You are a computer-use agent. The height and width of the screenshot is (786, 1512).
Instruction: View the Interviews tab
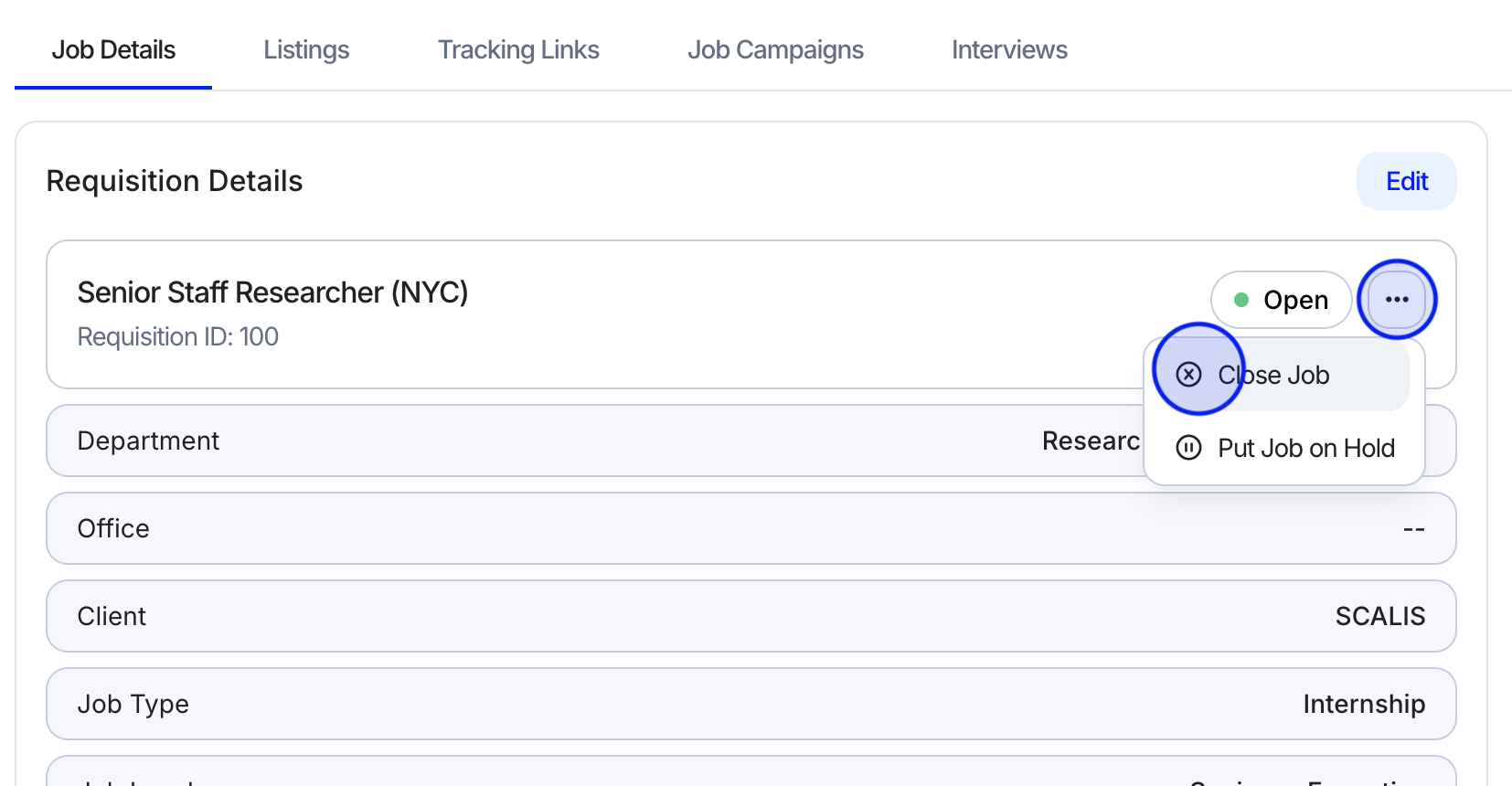(x=1009, y=50)
